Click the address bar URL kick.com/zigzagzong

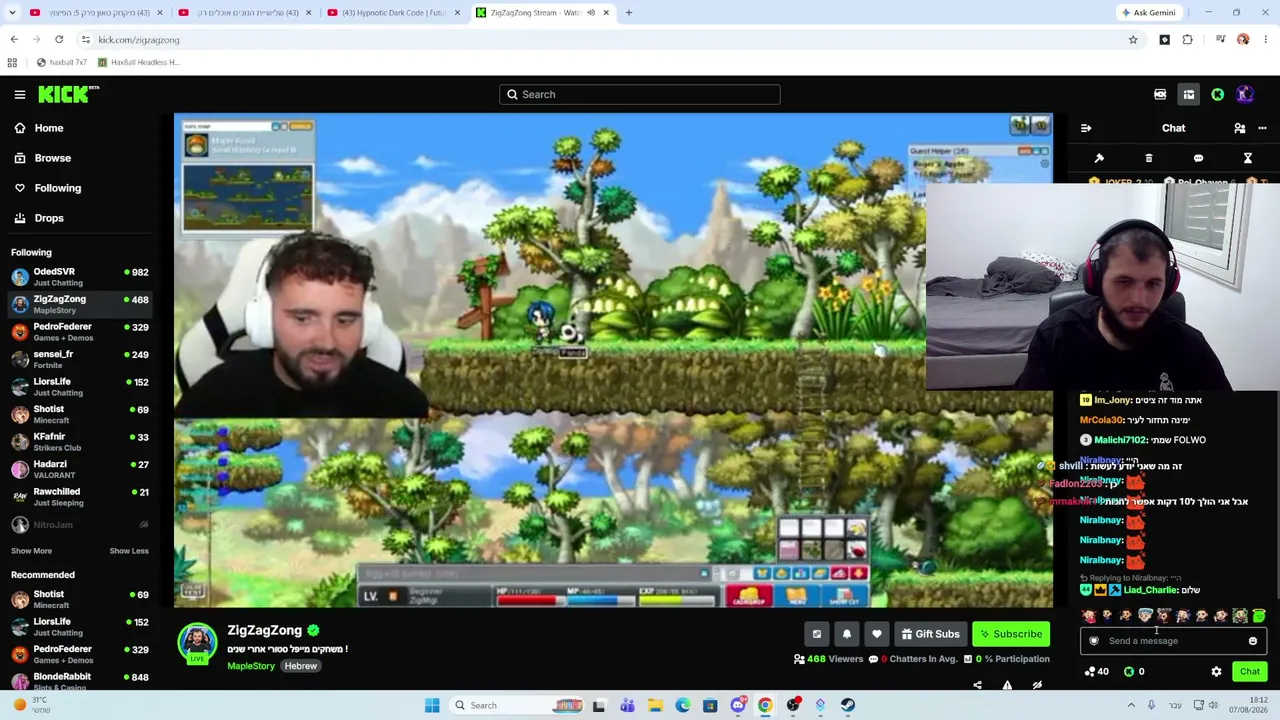coord(139,39)
